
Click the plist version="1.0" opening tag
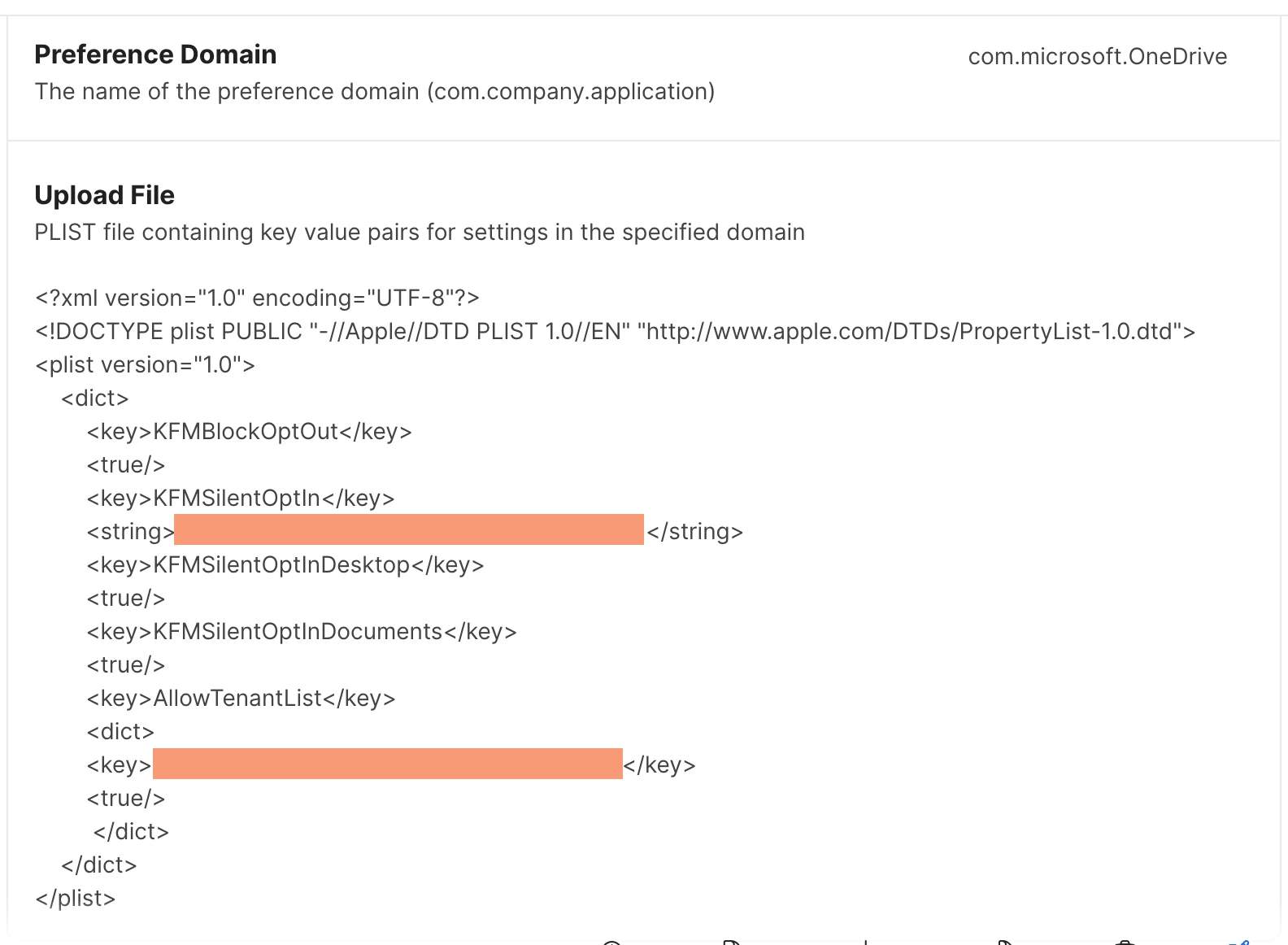click(145, 364)
